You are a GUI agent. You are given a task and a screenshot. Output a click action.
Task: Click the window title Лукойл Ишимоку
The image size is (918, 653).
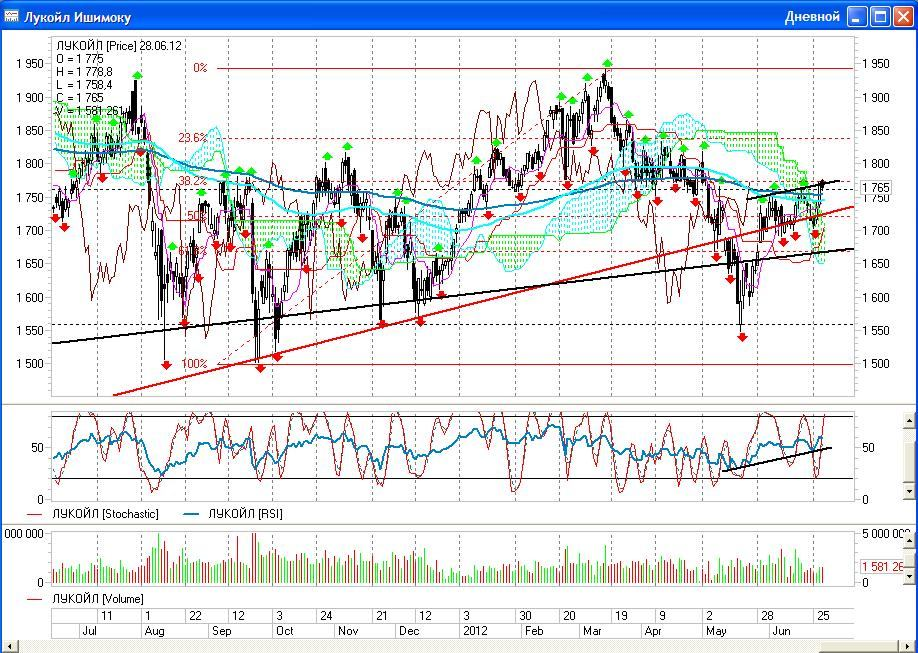[x=77, y=17]
